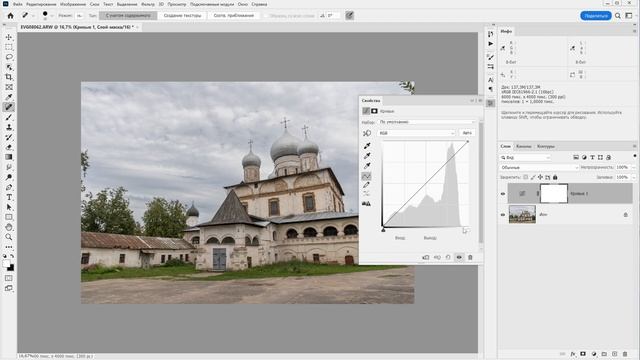Choose draw curve with pencil mode

[x=367, y=185]
